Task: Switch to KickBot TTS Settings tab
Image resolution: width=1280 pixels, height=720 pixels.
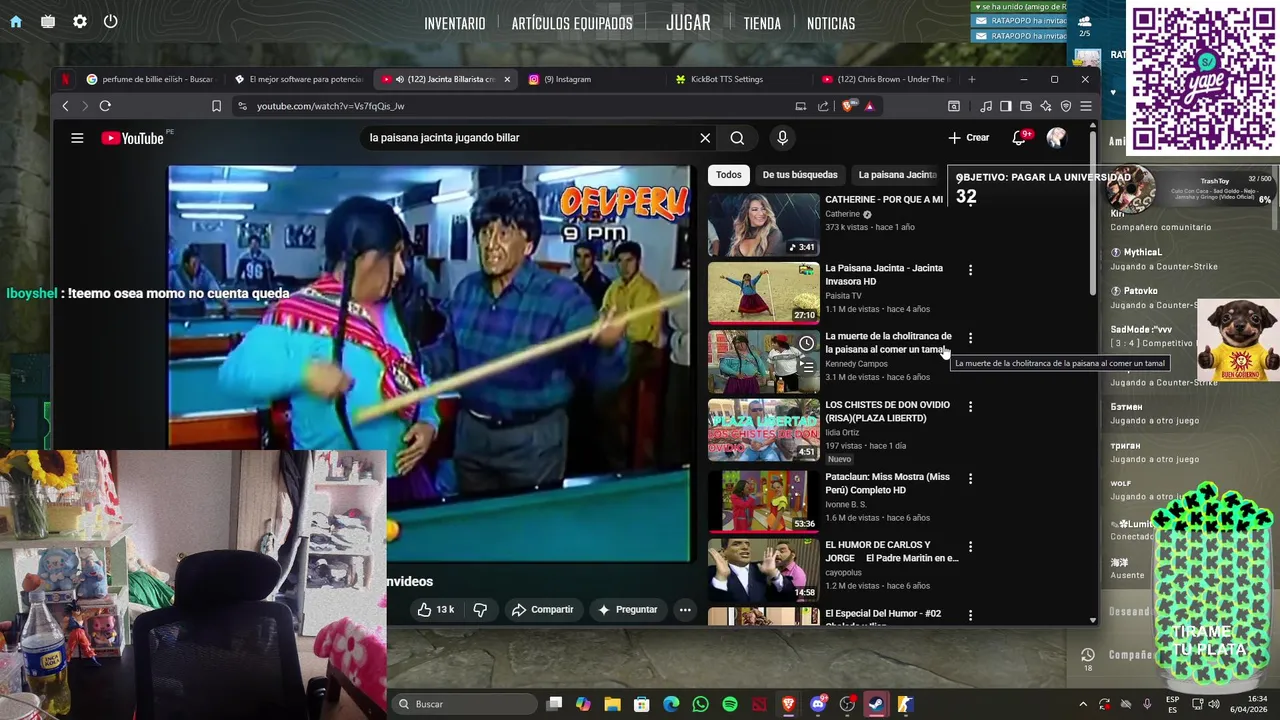Action: [x=738, y=79]
